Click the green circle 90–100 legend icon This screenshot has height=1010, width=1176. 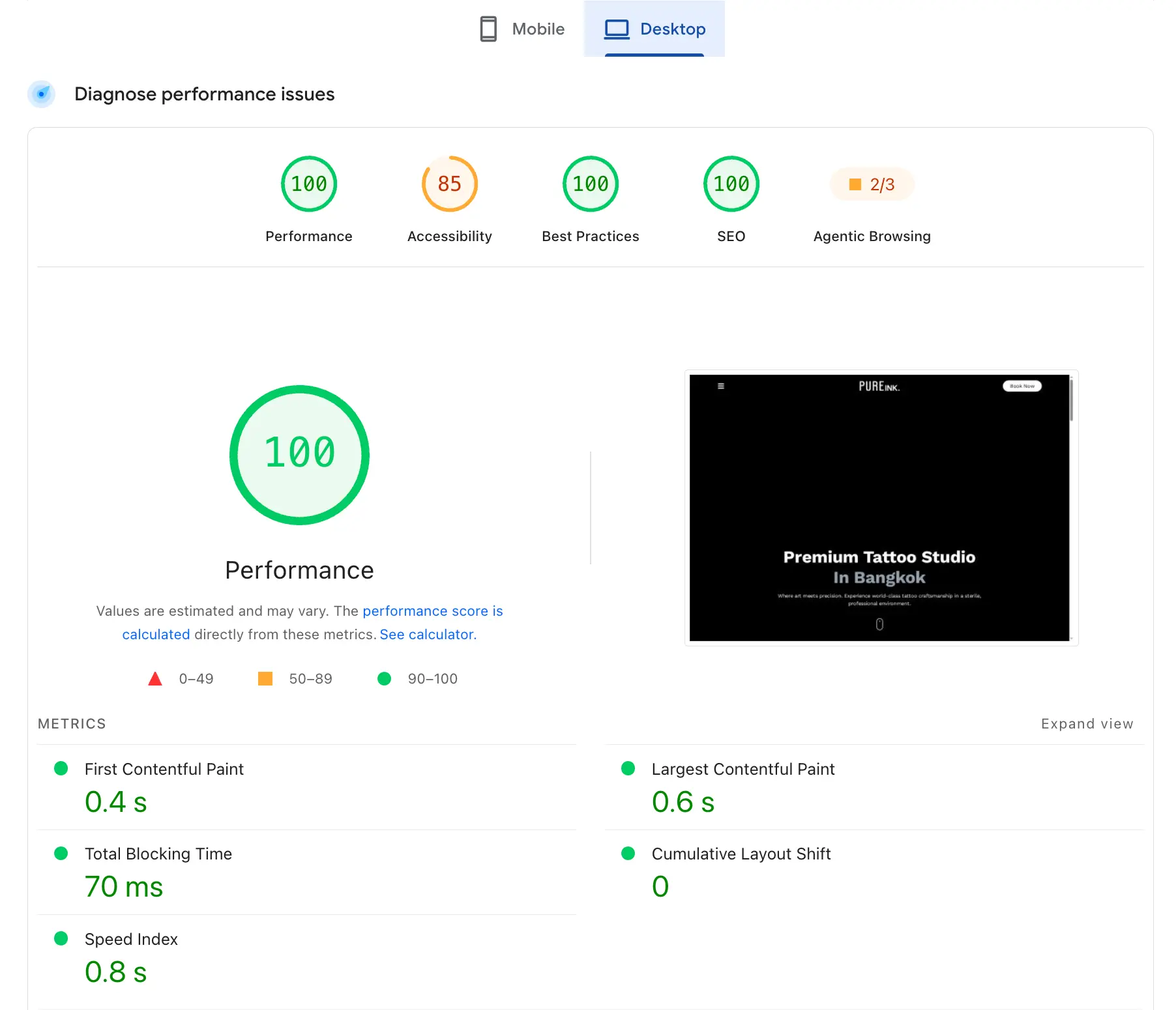tap(385, 679)
